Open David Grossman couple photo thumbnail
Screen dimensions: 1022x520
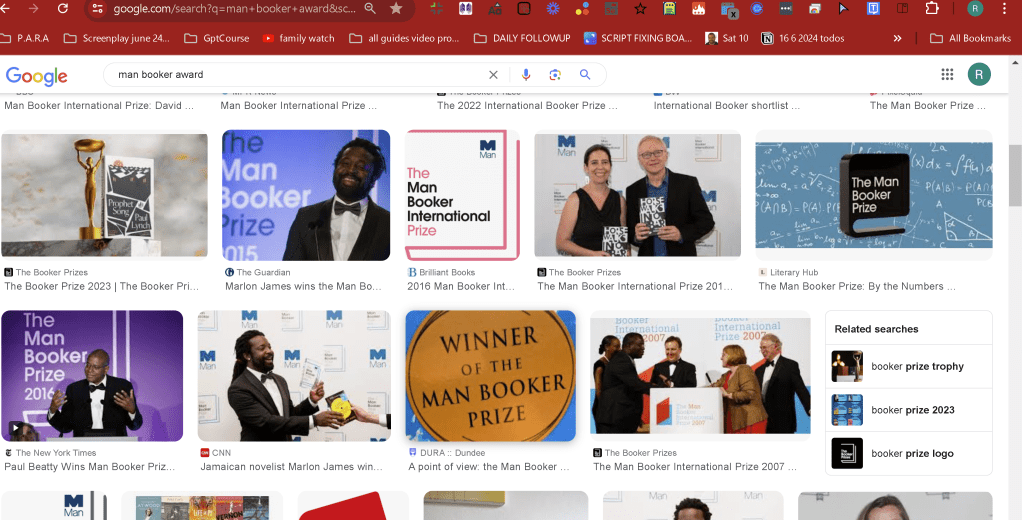(637, 195)
